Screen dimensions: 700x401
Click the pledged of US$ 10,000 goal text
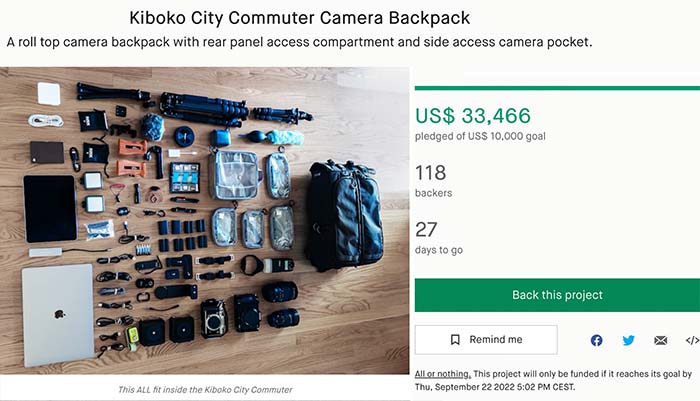click(x=480, y=136)
